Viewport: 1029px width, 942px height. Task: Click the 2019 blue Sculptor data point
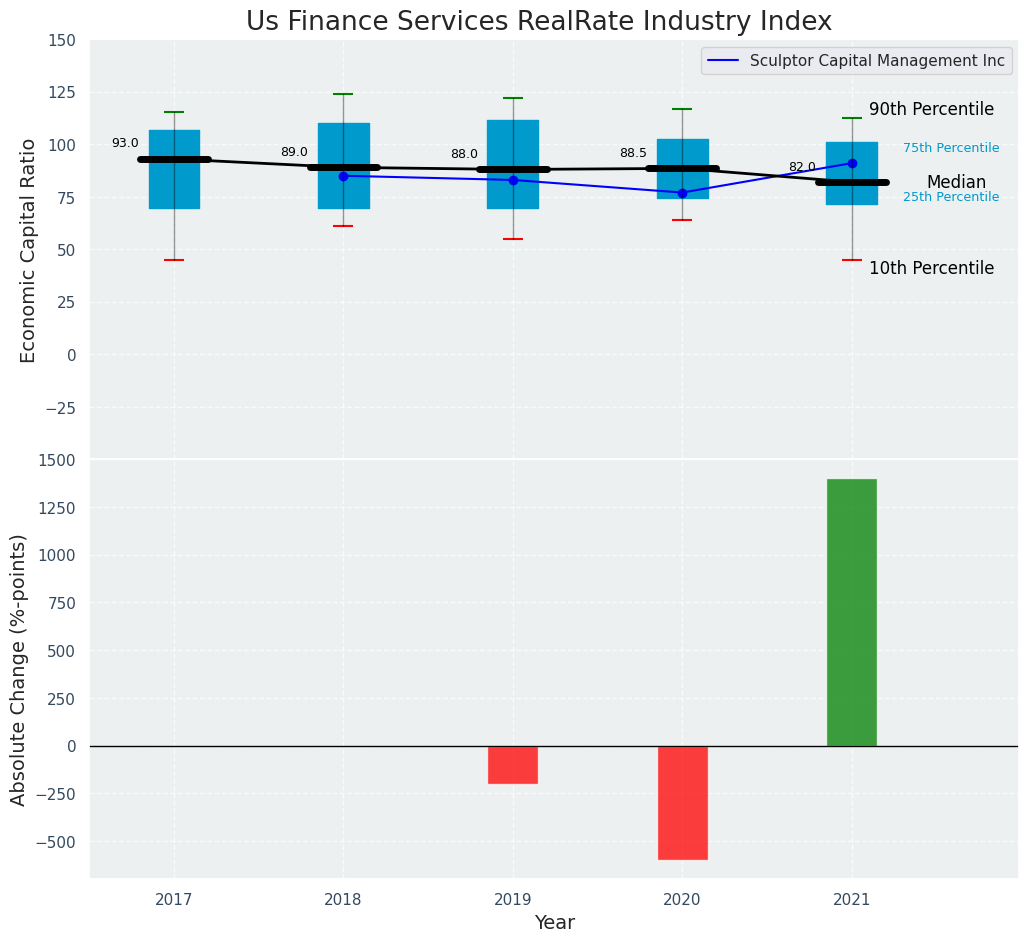(x=513, y=180)
